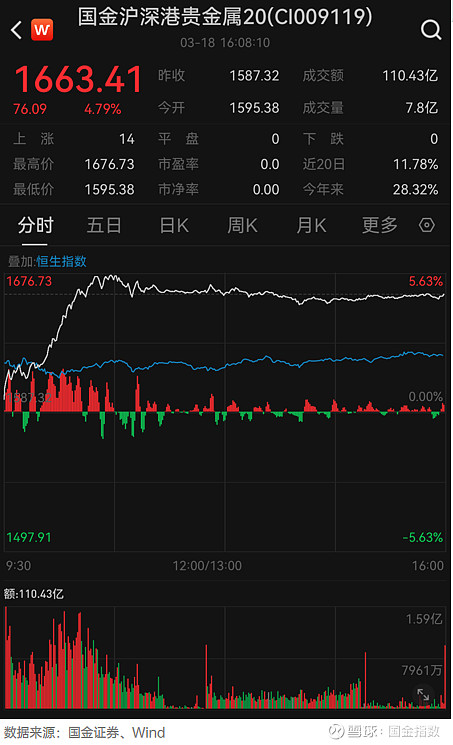Expand the 更多 chart options
453x745 pixels.
[379, 225]
